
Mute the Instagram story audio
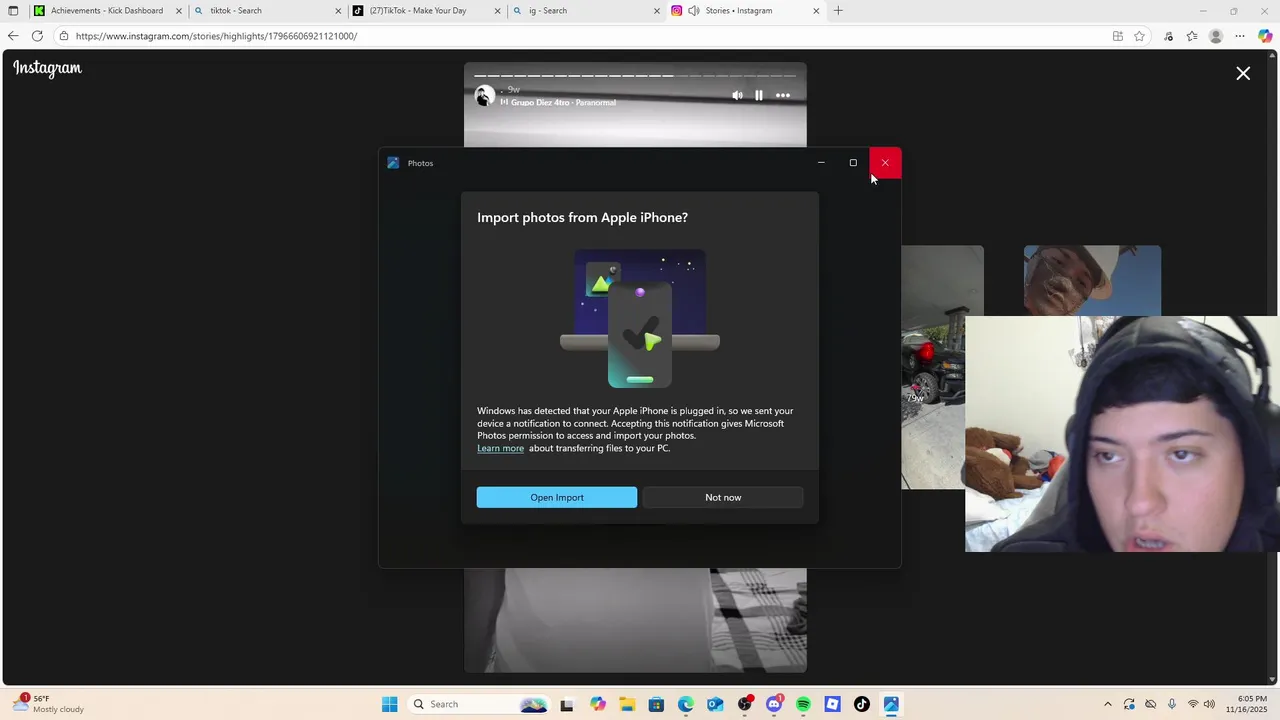coord(737,96)
